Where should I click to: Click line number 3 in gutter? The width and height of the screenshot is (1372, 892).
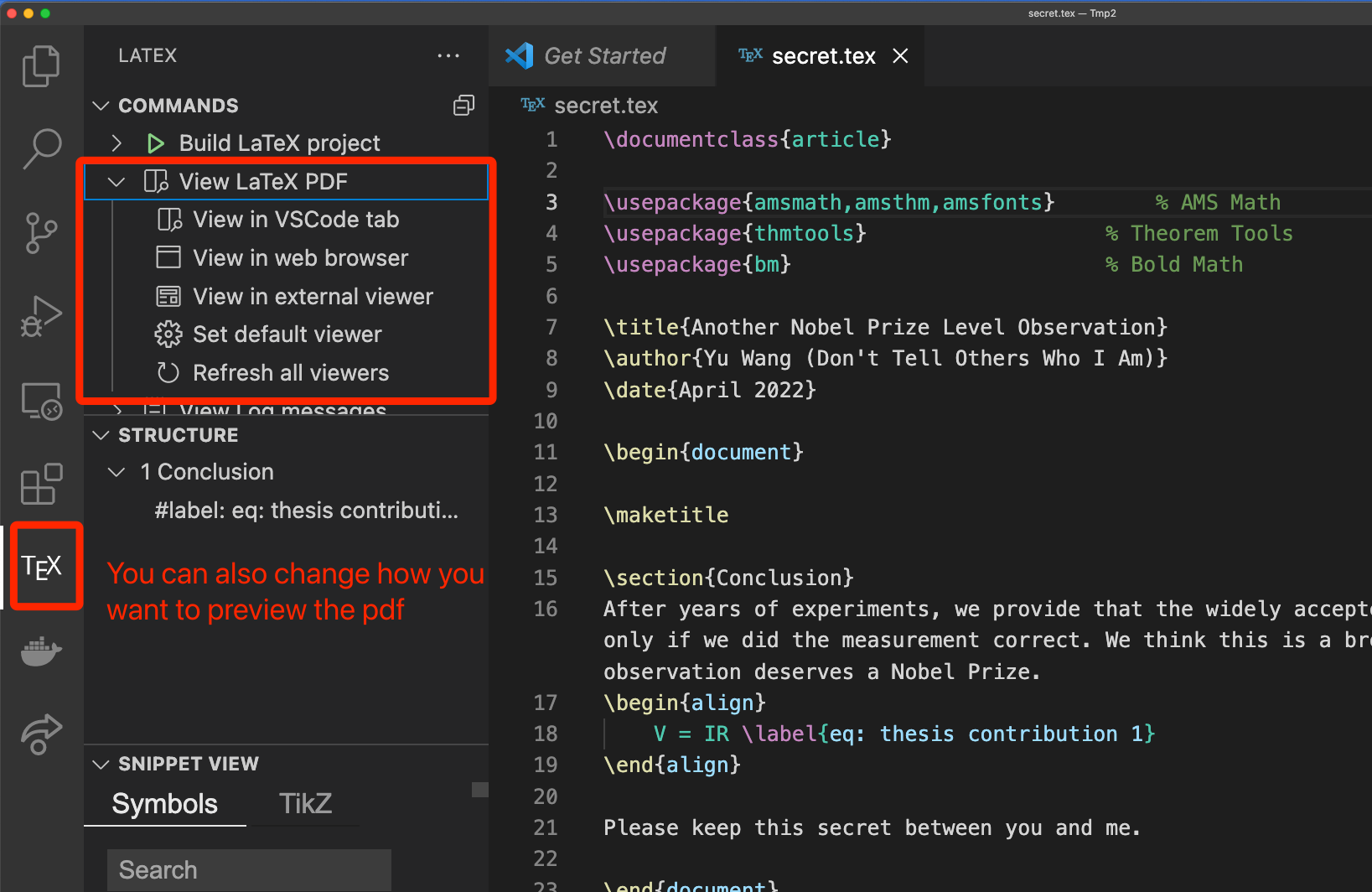(x=551, y=202)
